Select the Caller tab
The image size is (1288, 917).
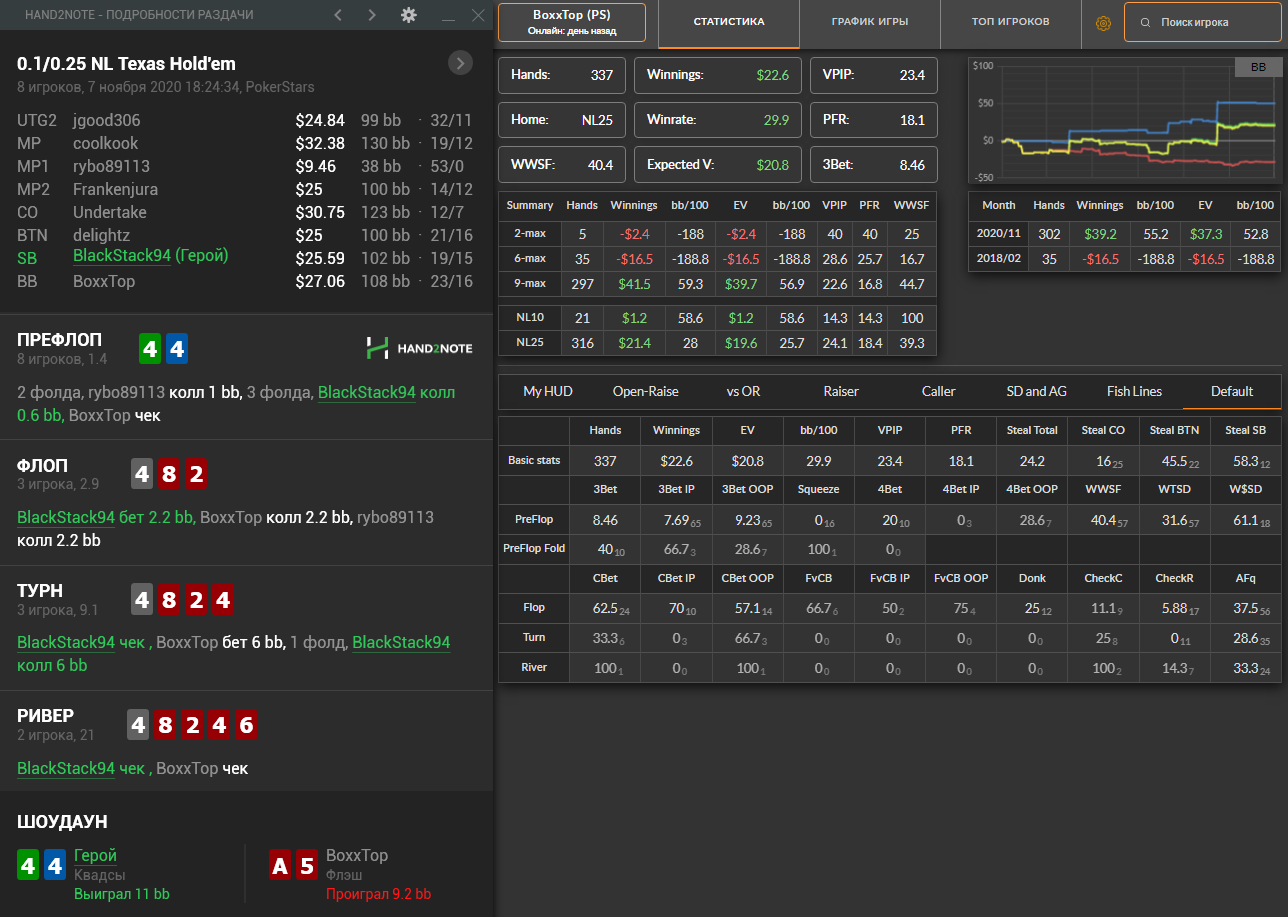938,391
